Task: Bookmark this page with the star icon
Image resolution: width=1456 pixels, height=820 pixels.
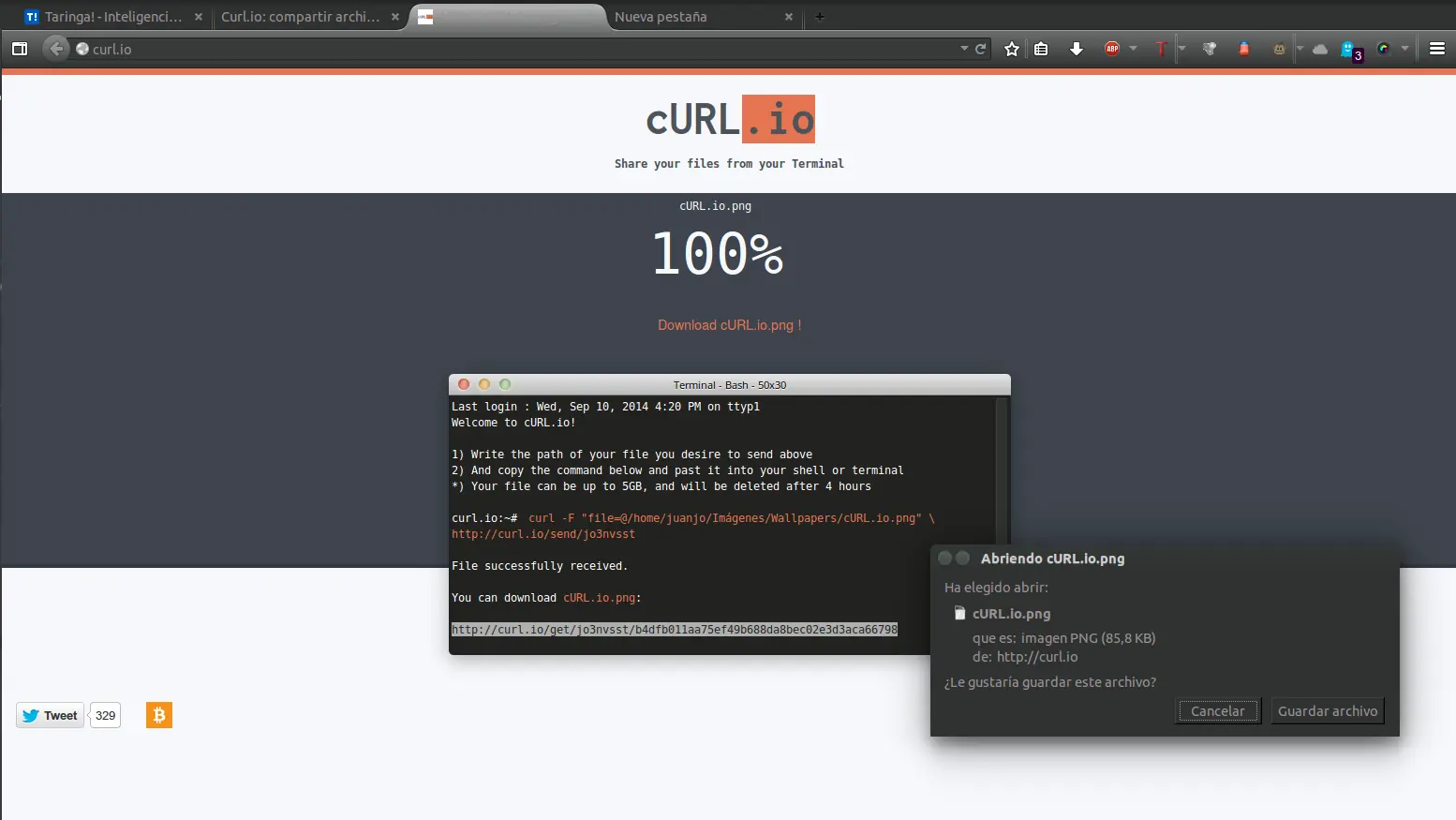Action: point(1012,49)
